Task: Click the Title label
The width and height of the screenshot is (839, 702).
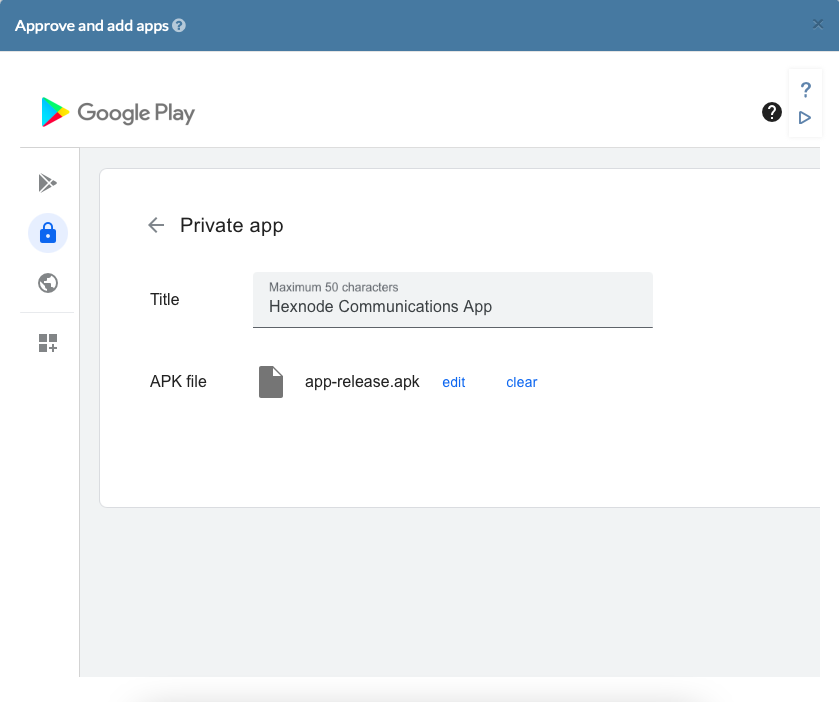Action: [165, 300]
